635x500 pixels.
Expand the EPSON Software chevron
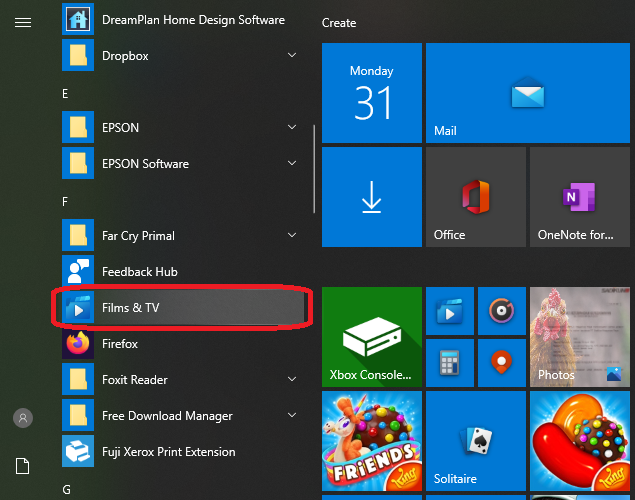pos(292,163)
